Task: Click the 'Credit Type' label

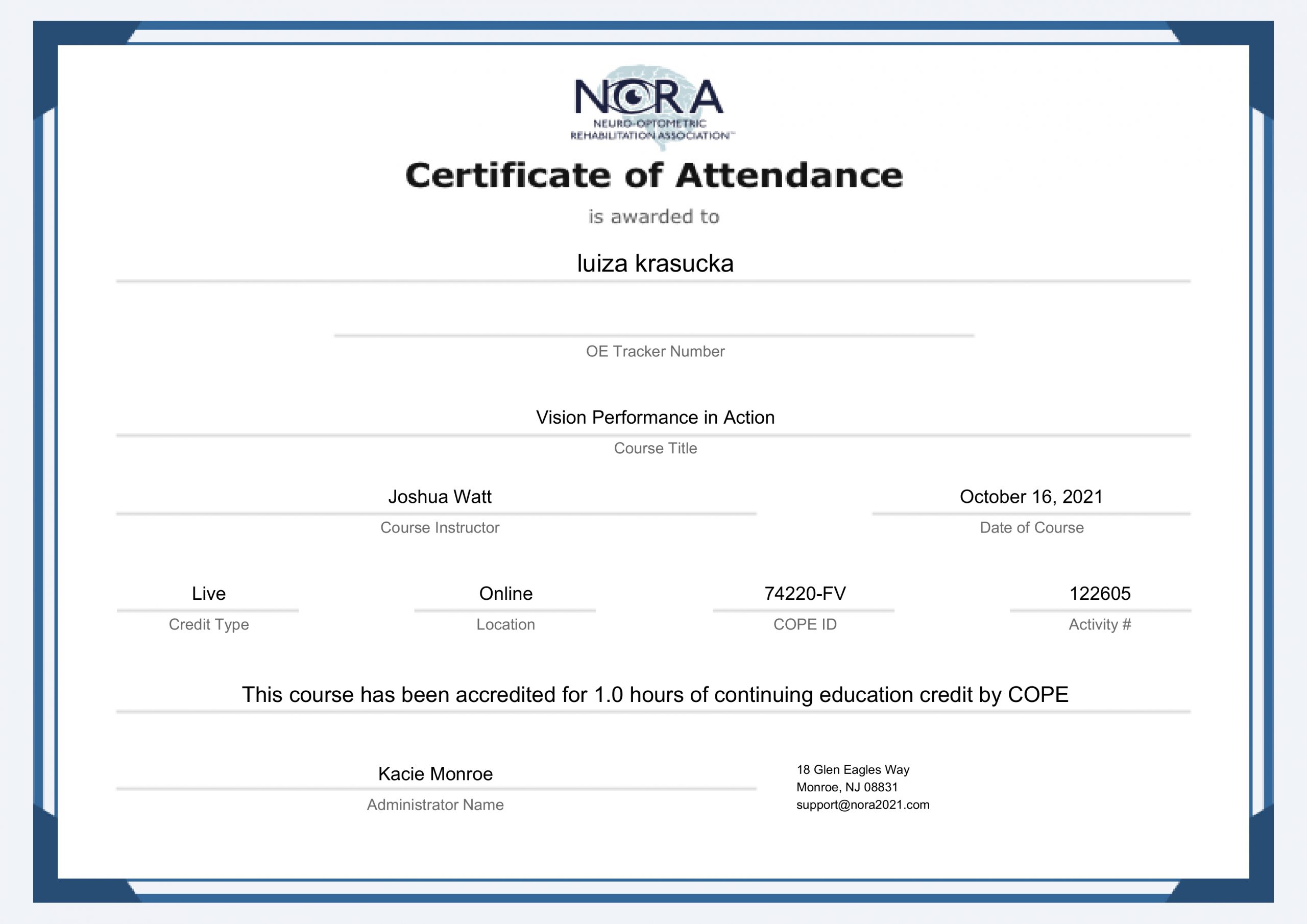Action: coord(208,624)
